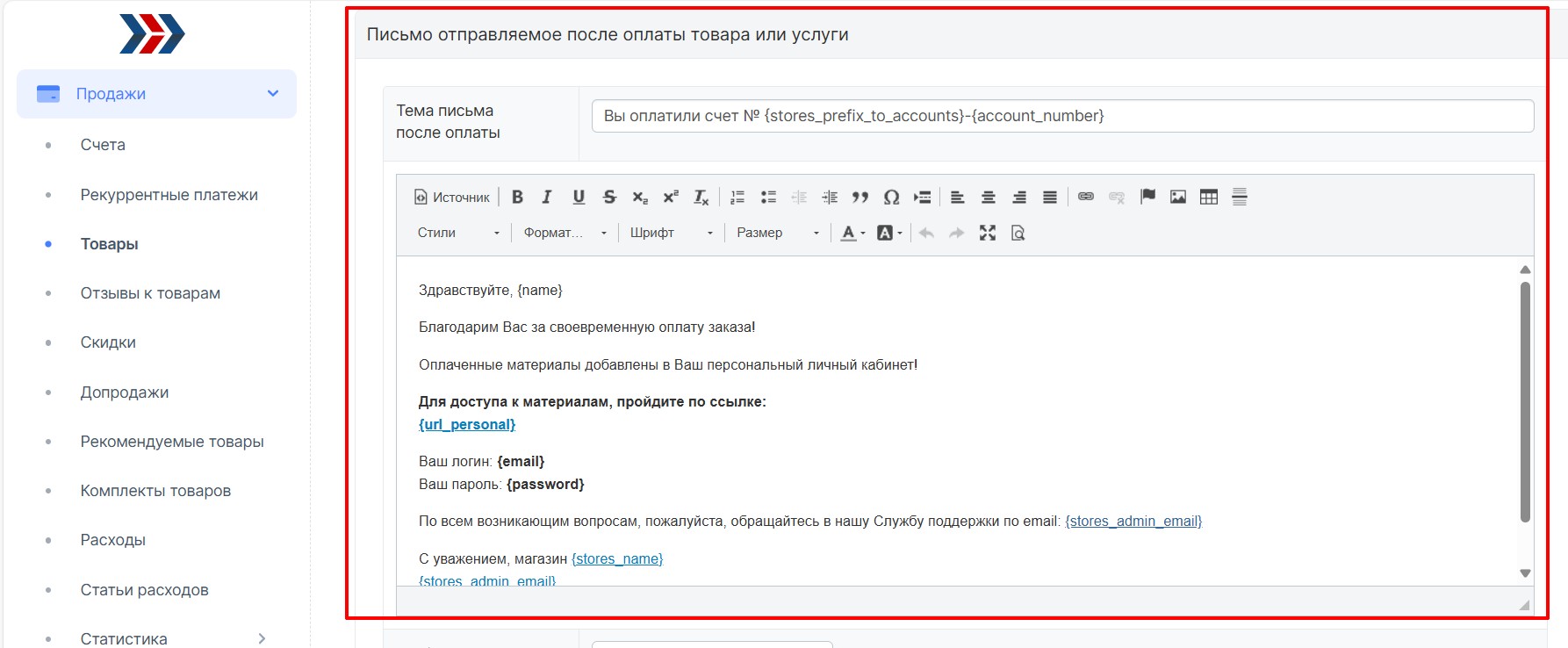
Task: Click the undo arrow
Action: tap(926, 233)
